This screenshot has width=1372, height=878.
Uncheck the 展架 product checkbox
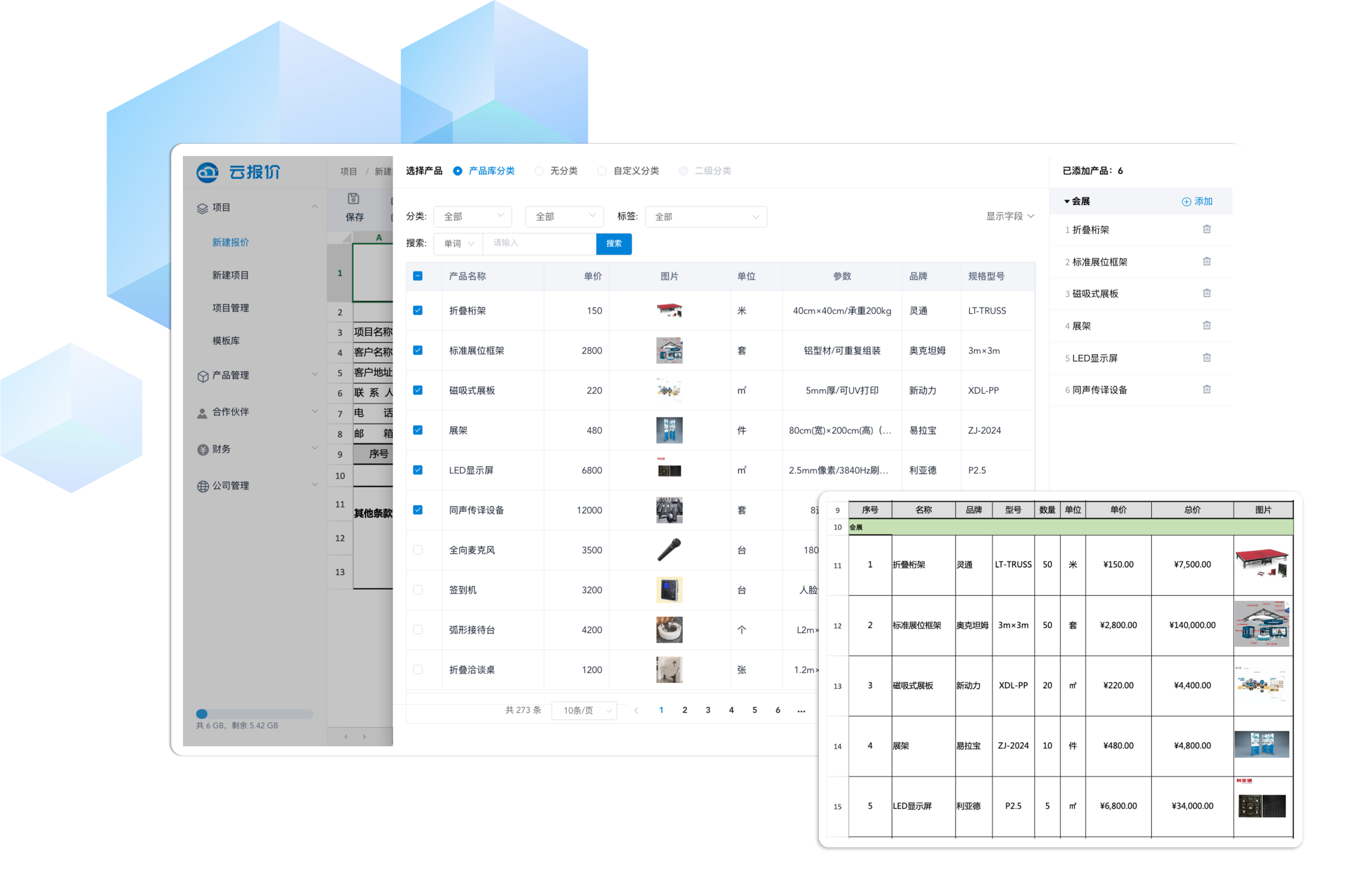pos(418,430)
